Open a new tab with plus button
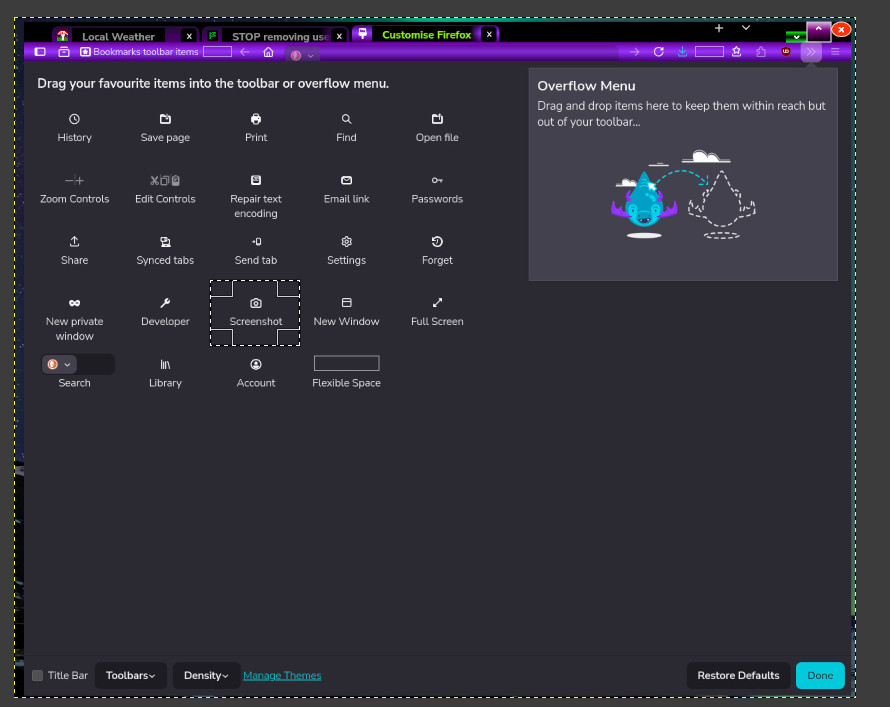The height and width of the screenshot is (707, 890). click(719, 28)
